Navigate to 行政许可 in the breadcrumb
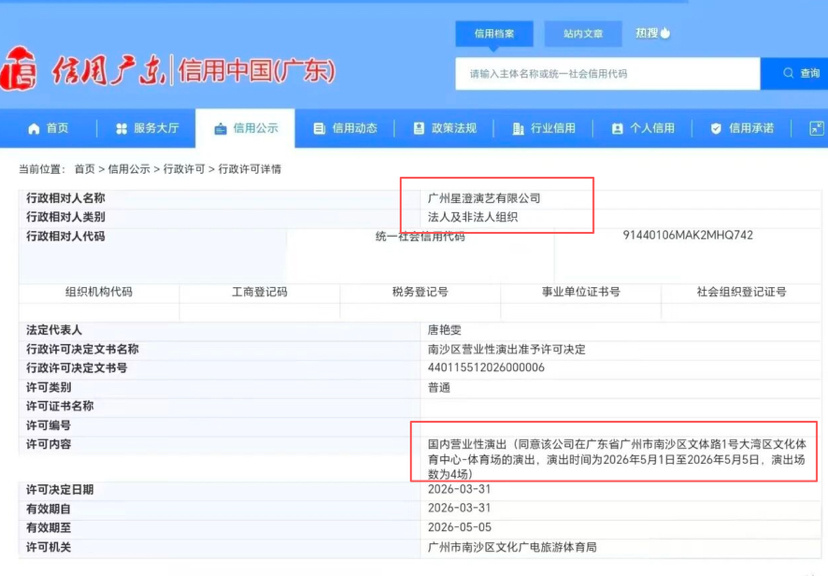828x576 pixels. pos(184,169)
